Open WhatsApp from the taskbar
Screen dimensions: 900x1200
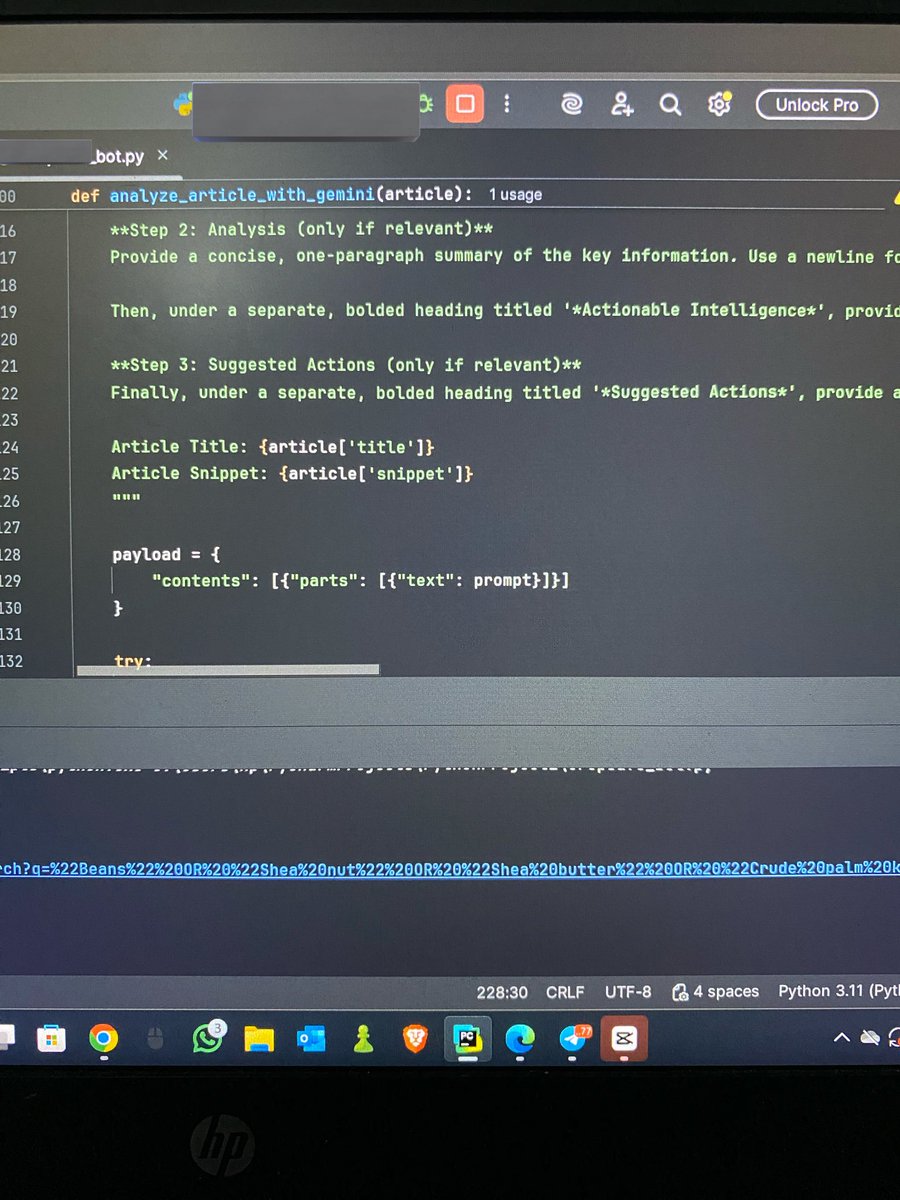click(205, 1040)
